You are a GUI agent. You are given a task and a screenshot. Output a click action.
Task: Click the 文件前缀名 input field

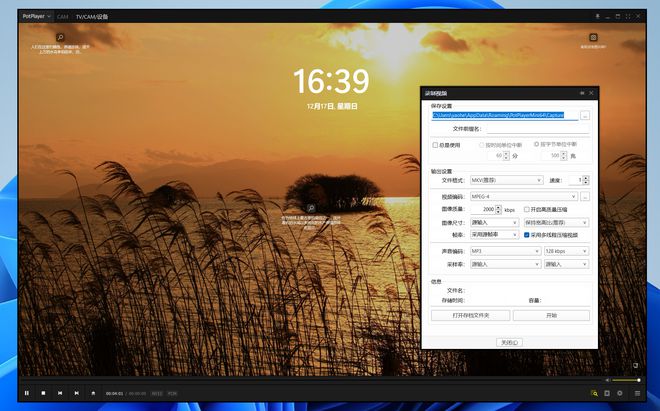[x=538, y=129]
